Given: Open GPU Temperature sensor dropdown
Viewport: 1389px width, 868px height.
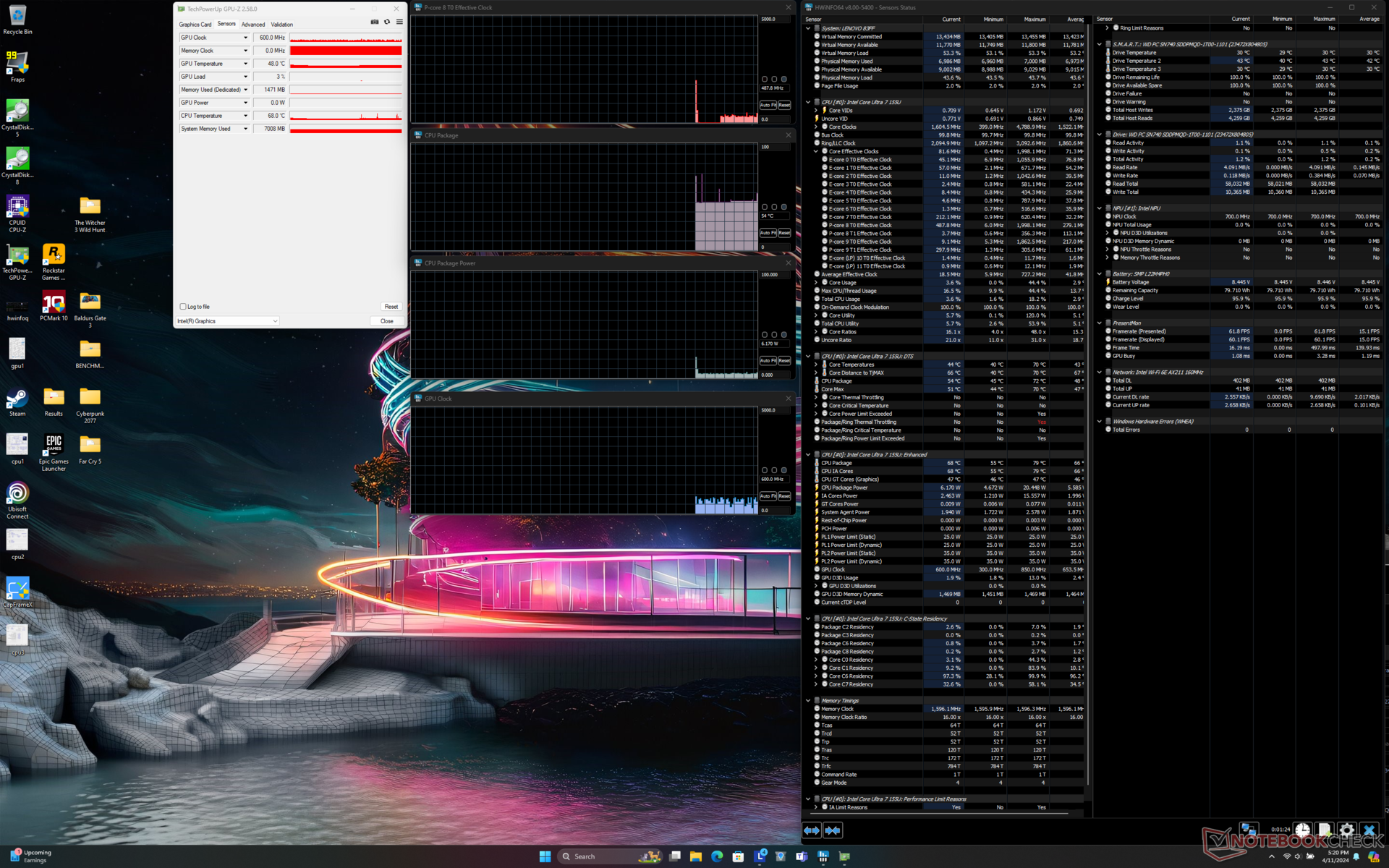Looking at the screenshot, I should tap(245, 64).
